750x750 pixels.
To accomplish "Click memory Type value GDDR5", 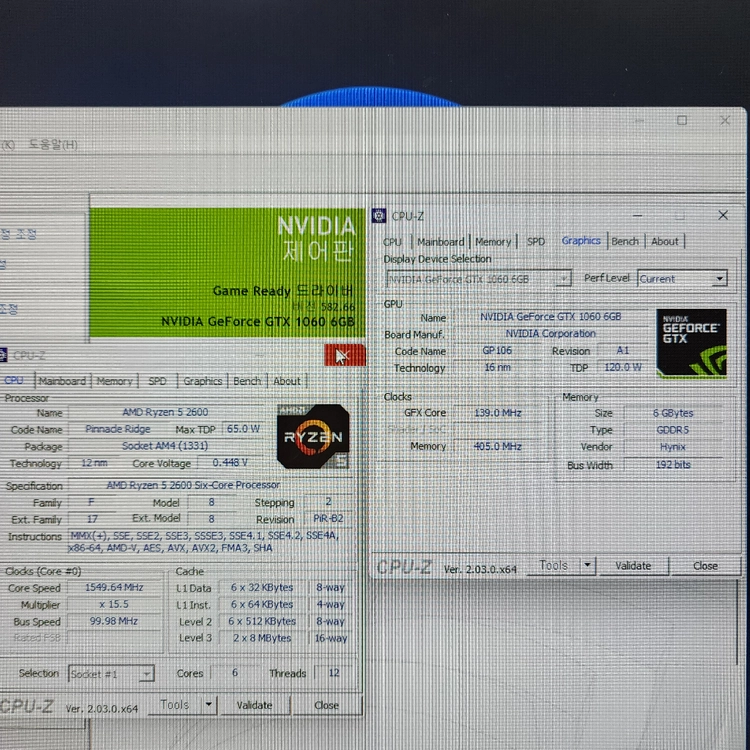I will (673, 430).
